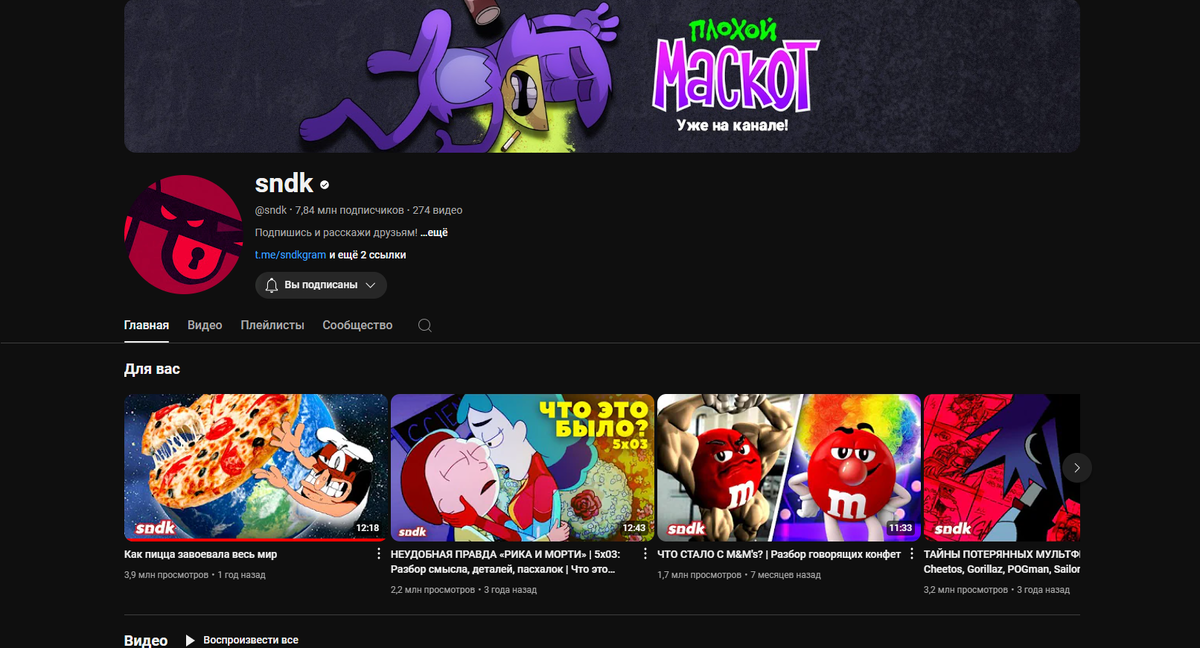Click Воспроизвести все to play all videos
The width and height of the screenshot is (1200, 648).
pos(250,640)
